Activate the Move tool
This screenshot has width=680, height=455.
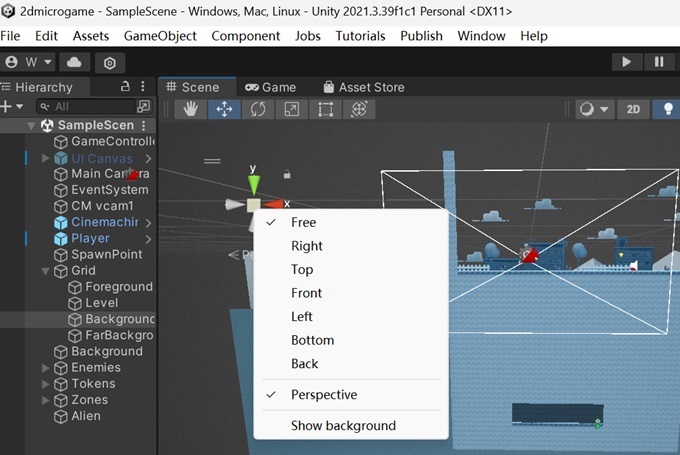224,109
